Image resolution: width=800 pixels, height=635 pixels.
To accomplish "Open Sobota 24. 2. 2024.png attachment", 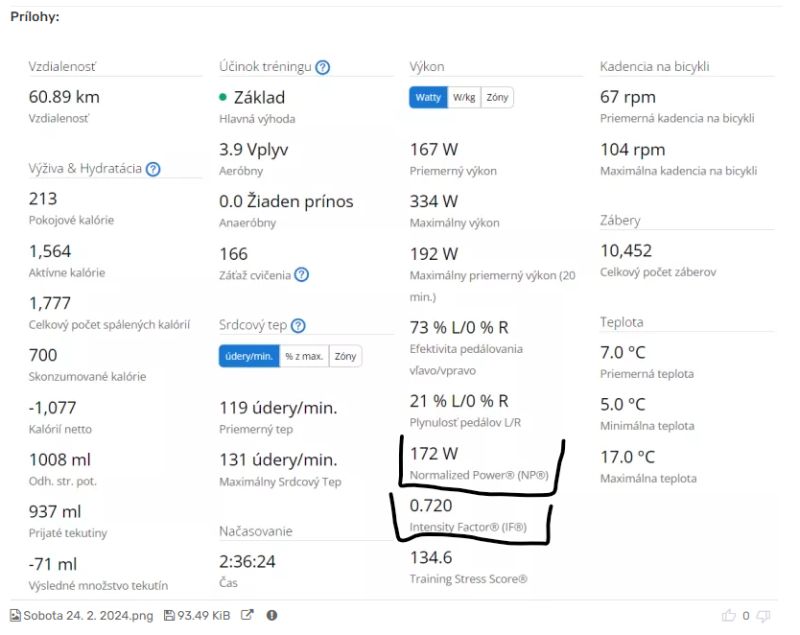I will [88, 616].
